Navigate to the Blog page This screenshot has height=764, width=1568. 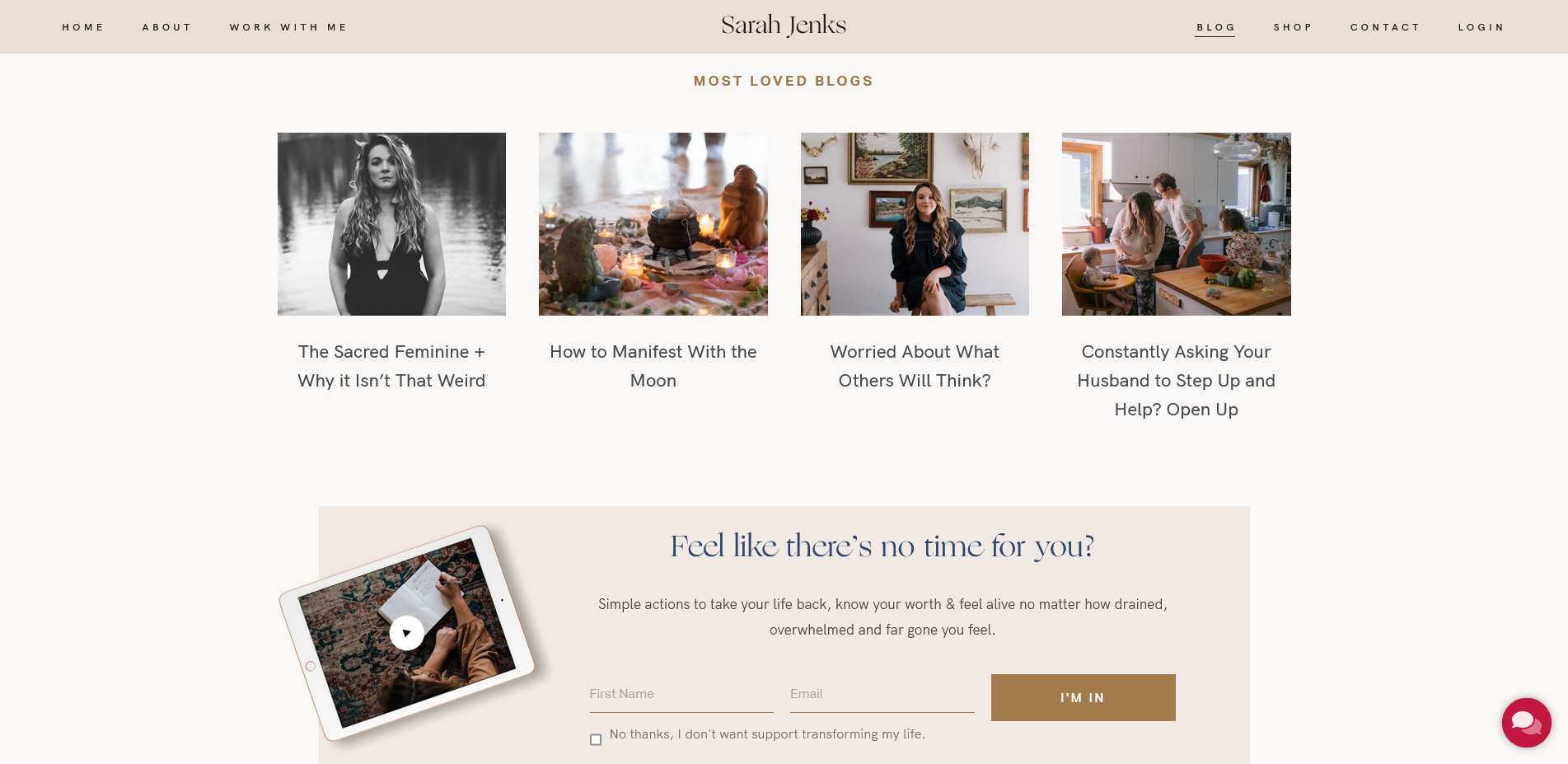[1215, 27]
